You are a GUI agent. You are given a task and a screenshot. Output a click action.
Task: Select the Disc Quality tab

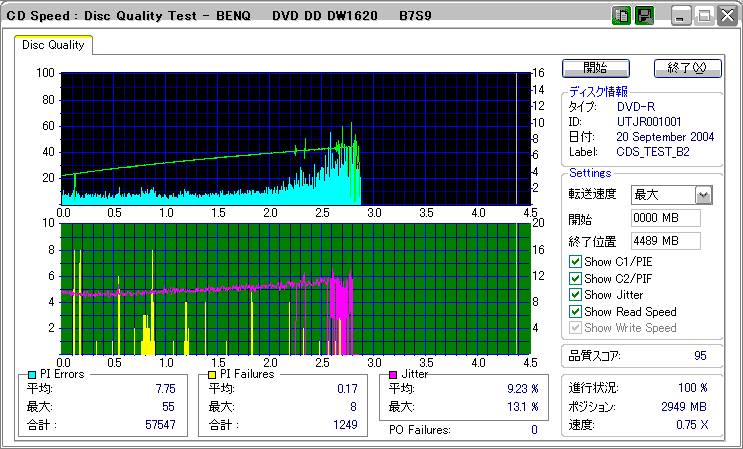pos(54,44)
